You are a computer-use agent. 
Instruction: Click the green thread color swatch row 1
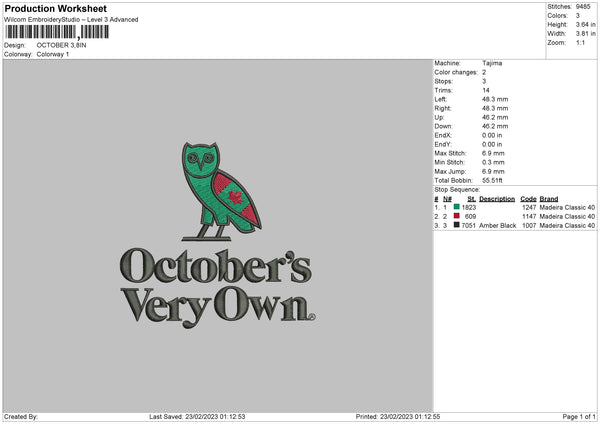click(x=457, y=207)
